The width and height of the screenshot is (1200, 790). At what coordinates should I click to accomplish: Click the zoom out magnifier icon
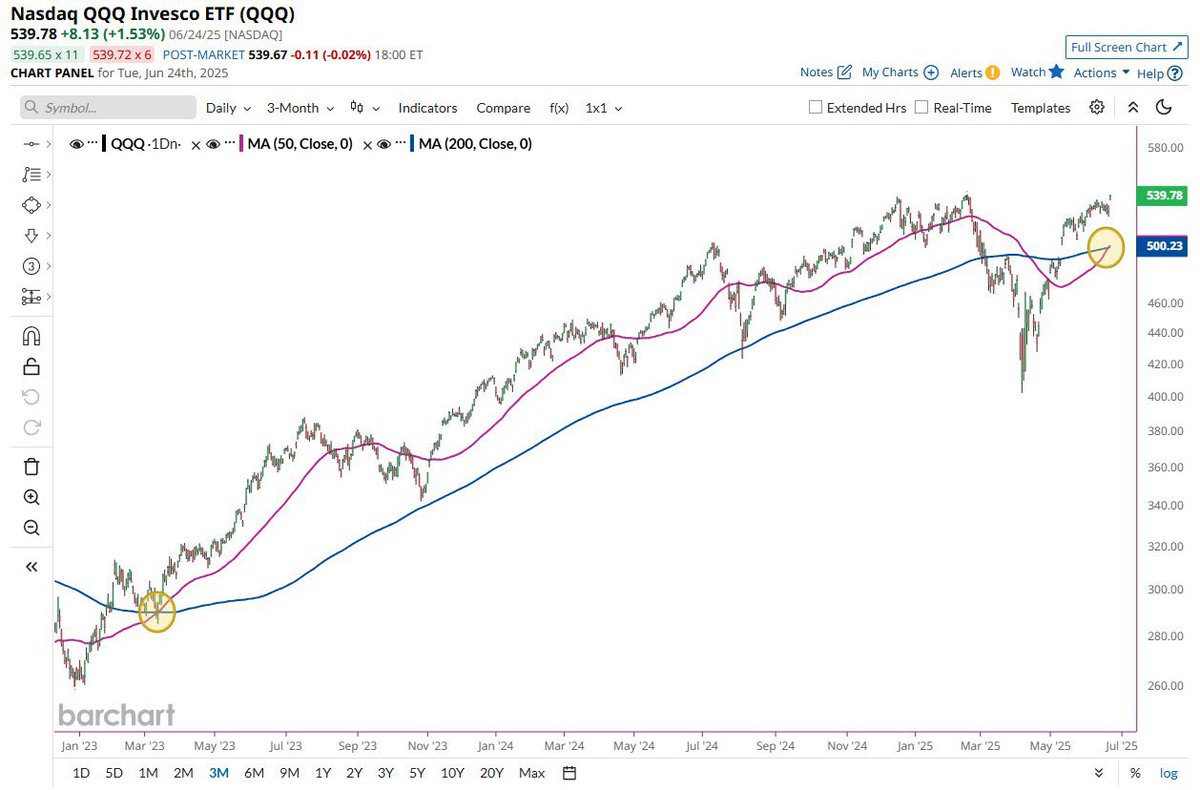coord(30,527)
